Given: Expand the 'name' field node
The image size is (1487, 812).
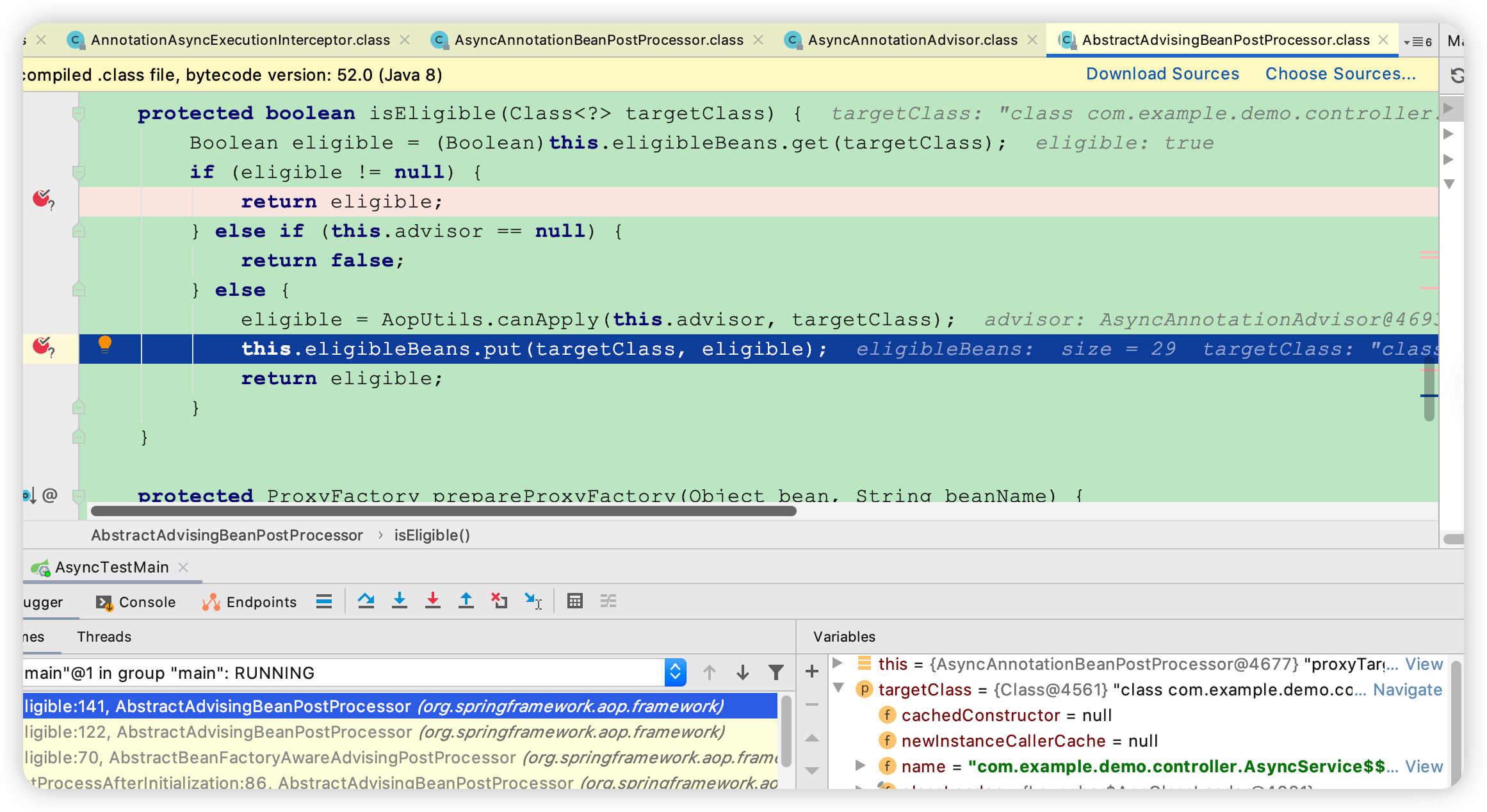Looking at the screenshot, I should point(861,765).
